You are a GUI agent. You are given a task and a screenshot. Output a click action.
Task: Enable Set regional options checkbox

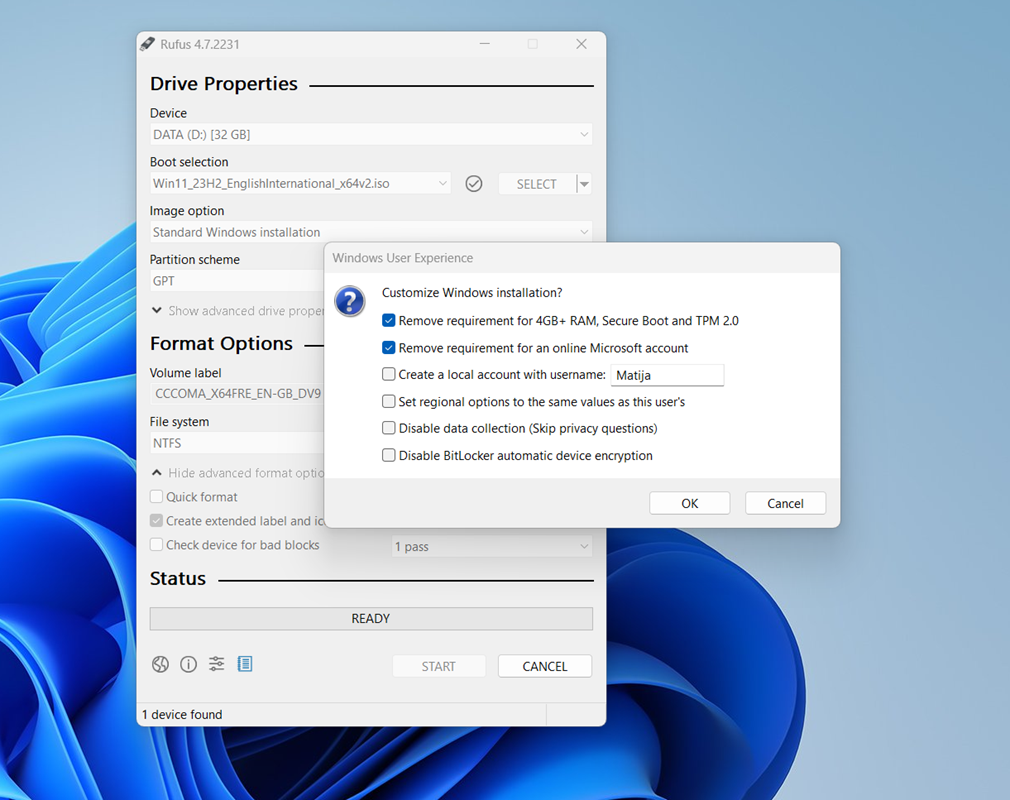click(x=388, y=402)
